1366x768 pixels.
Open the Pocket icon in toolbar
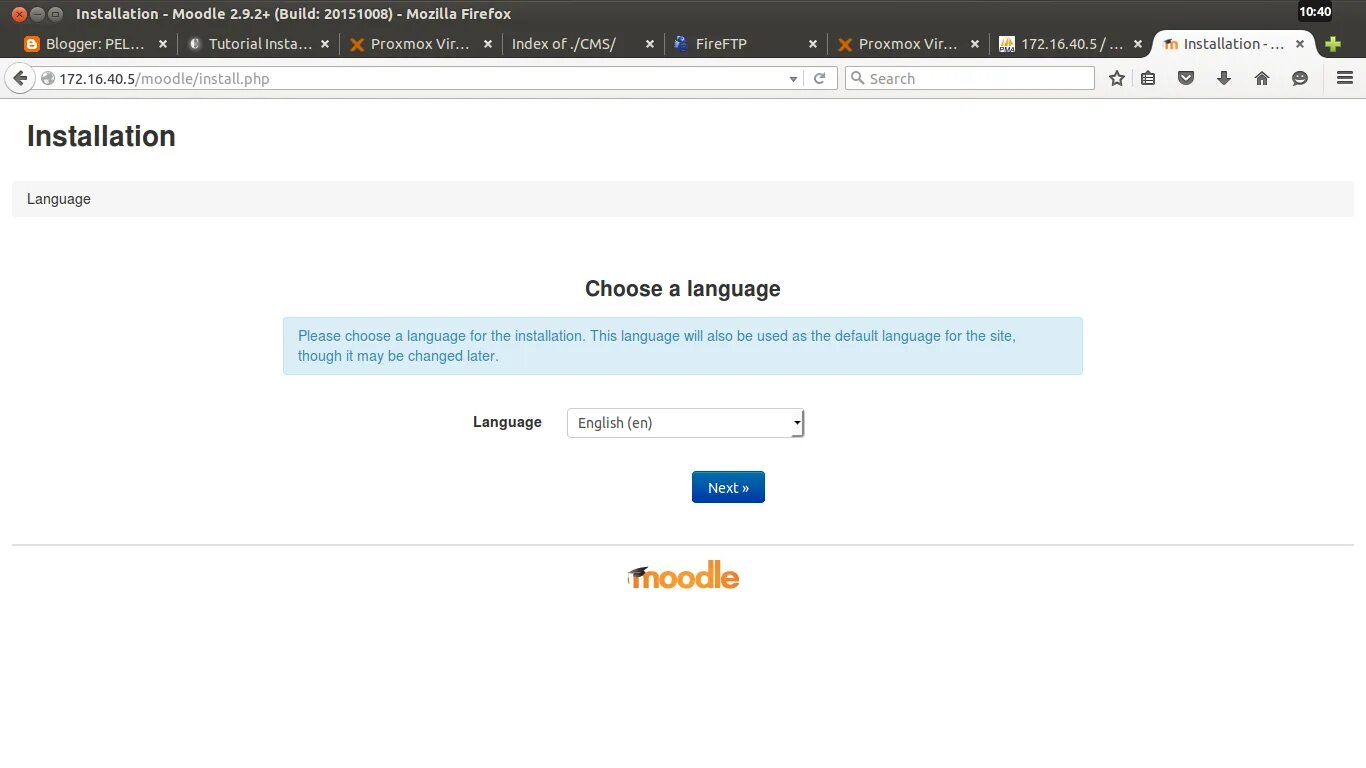(x=1186, y=78)
